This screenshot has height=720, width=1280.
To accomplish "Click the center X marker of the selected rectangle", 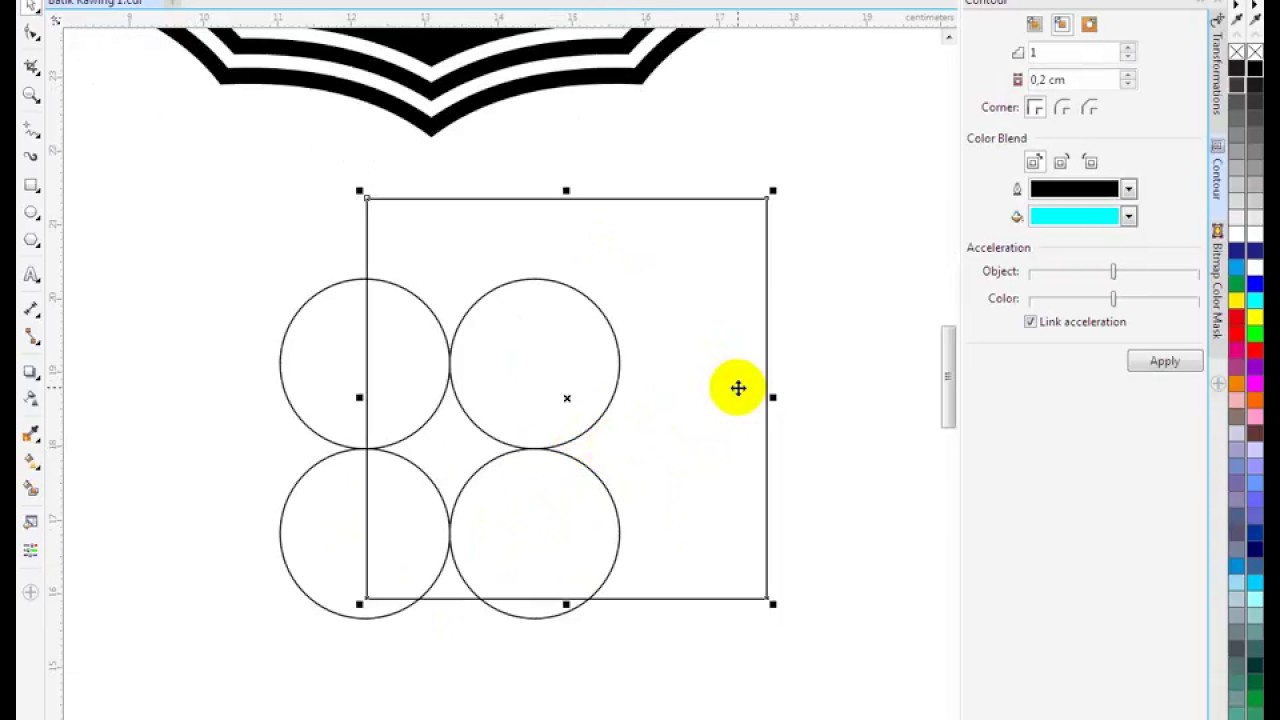I will coord(567,398).
